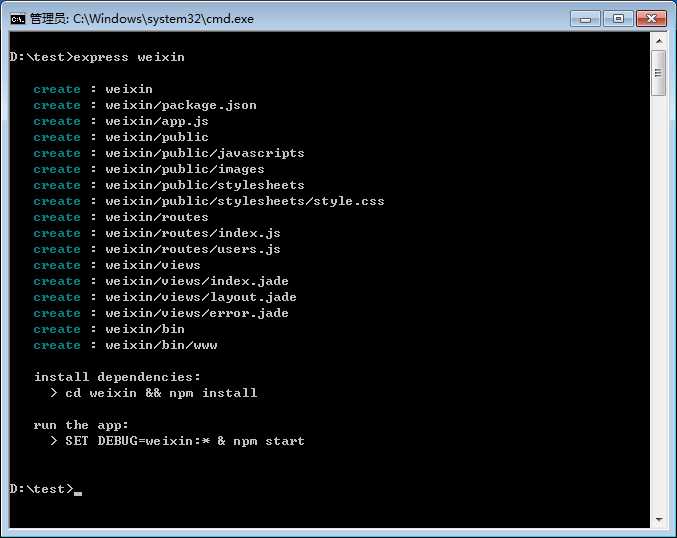Click the scrollbar down arrow
This screenshot has width=677, height=538.
(x=659, y=519)
